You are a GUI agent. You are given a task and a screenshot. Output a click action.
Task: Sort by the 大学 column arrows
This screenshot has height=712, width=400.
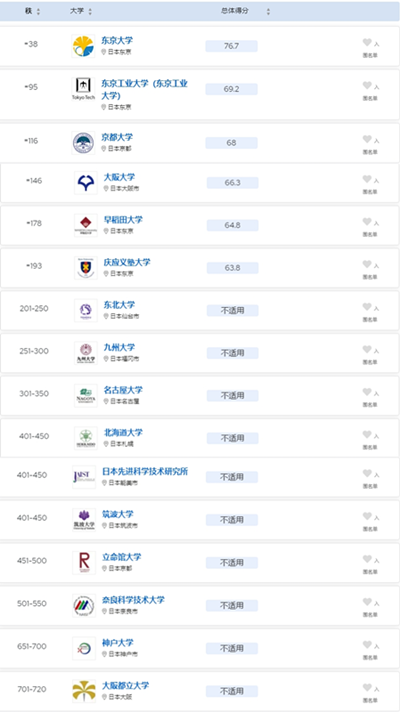(x=90, y=12)
